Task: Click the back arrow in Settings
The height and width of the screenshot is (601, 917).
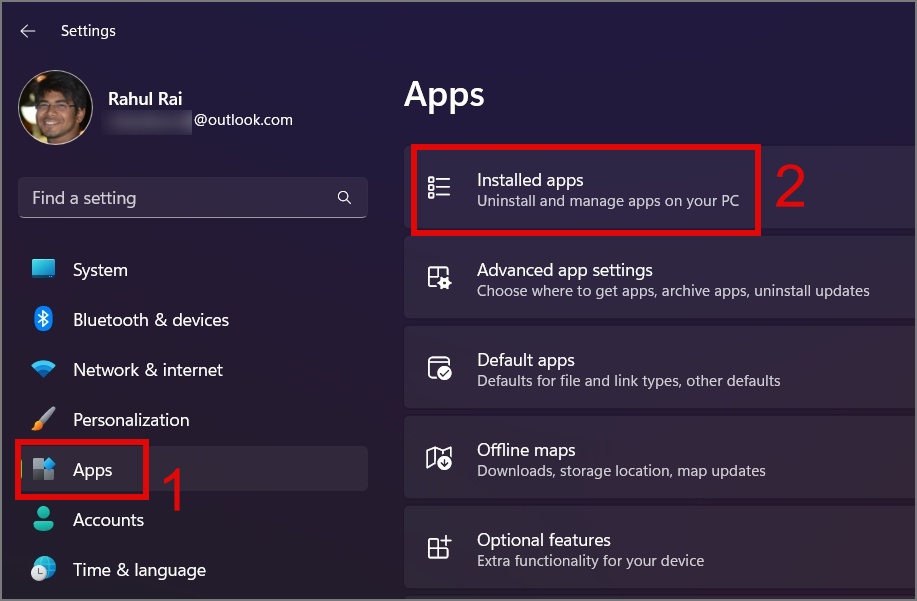Action: (x=27, y=31)
